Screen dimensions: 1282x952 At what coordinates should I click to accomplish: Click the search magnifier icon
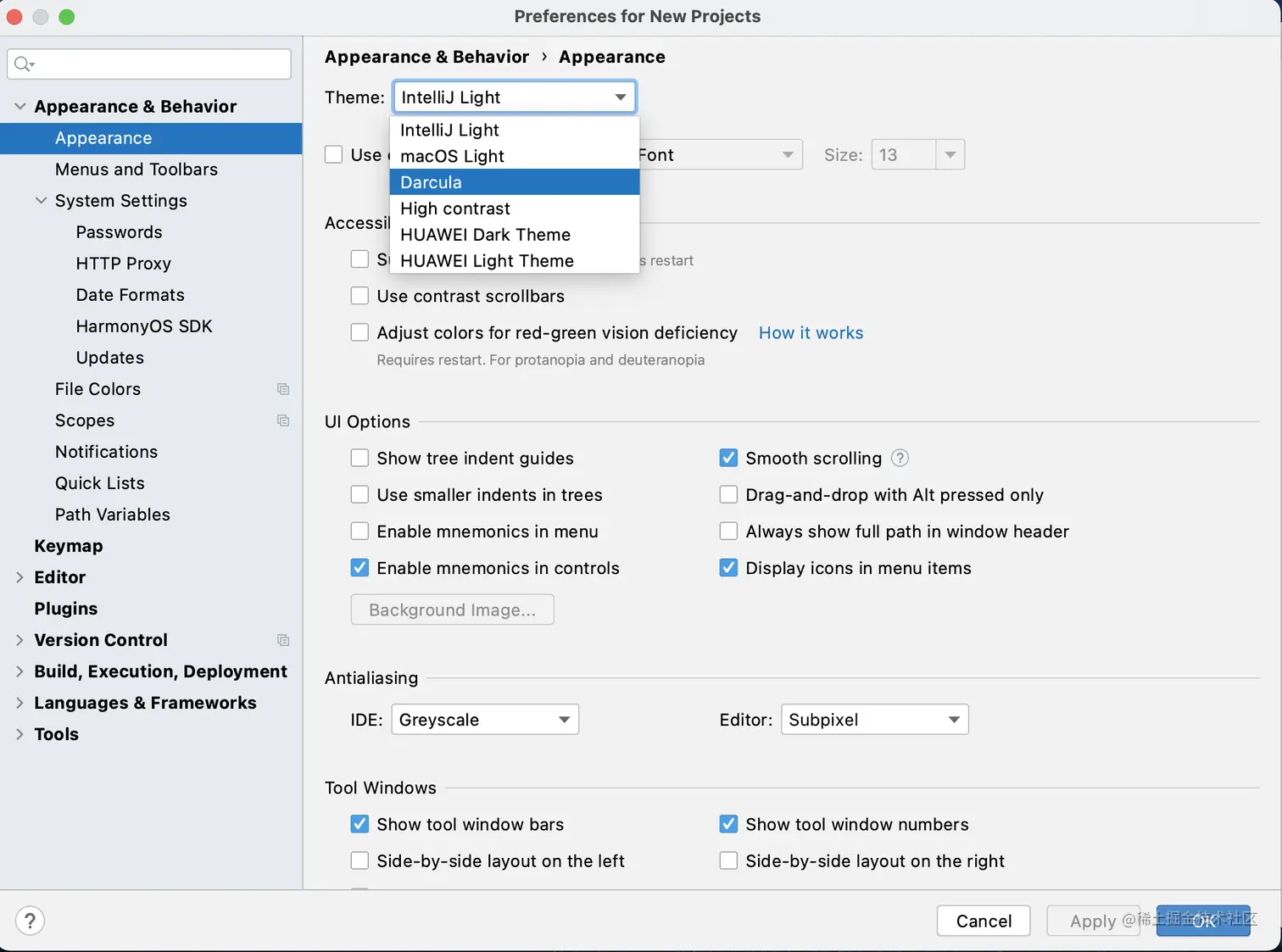click(x=24, y=64)
